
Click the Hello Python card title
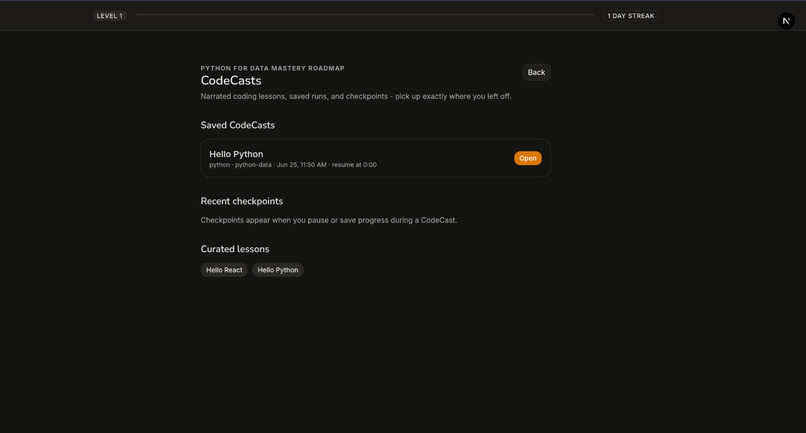pyautogui.click(x=236, y=154)
